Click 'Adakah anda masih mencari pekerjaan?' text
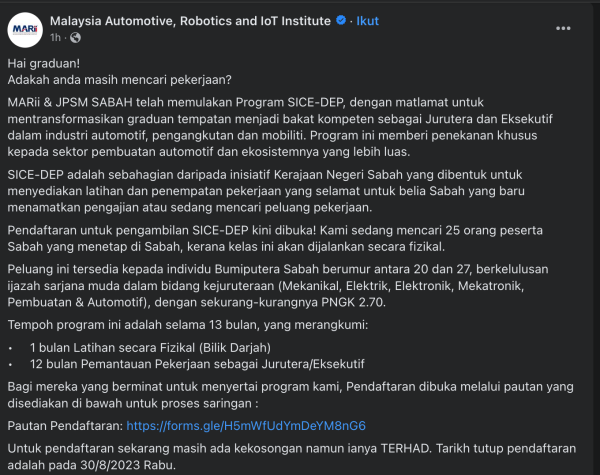 (119, 79)
